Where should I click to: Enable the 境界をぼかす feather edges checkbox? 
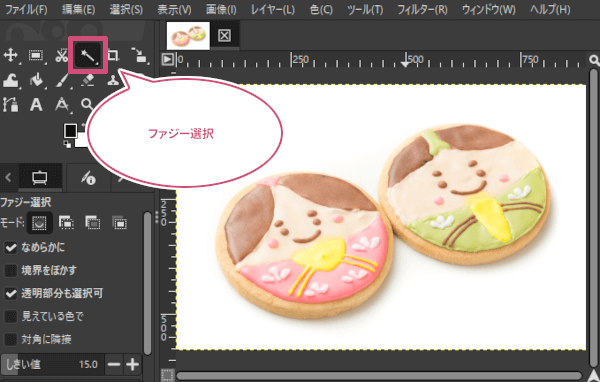(x=11, y=271)
